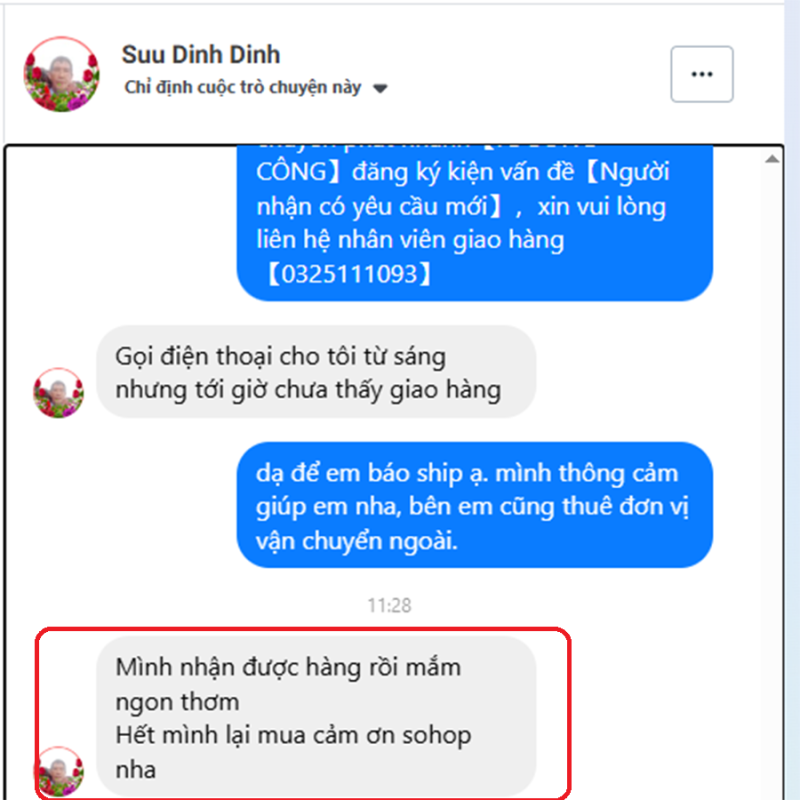Screen dimensions: 800x800
Task: Click "vận chuyển ngoài" text in blue reply
Action: (x=357, y=541)
